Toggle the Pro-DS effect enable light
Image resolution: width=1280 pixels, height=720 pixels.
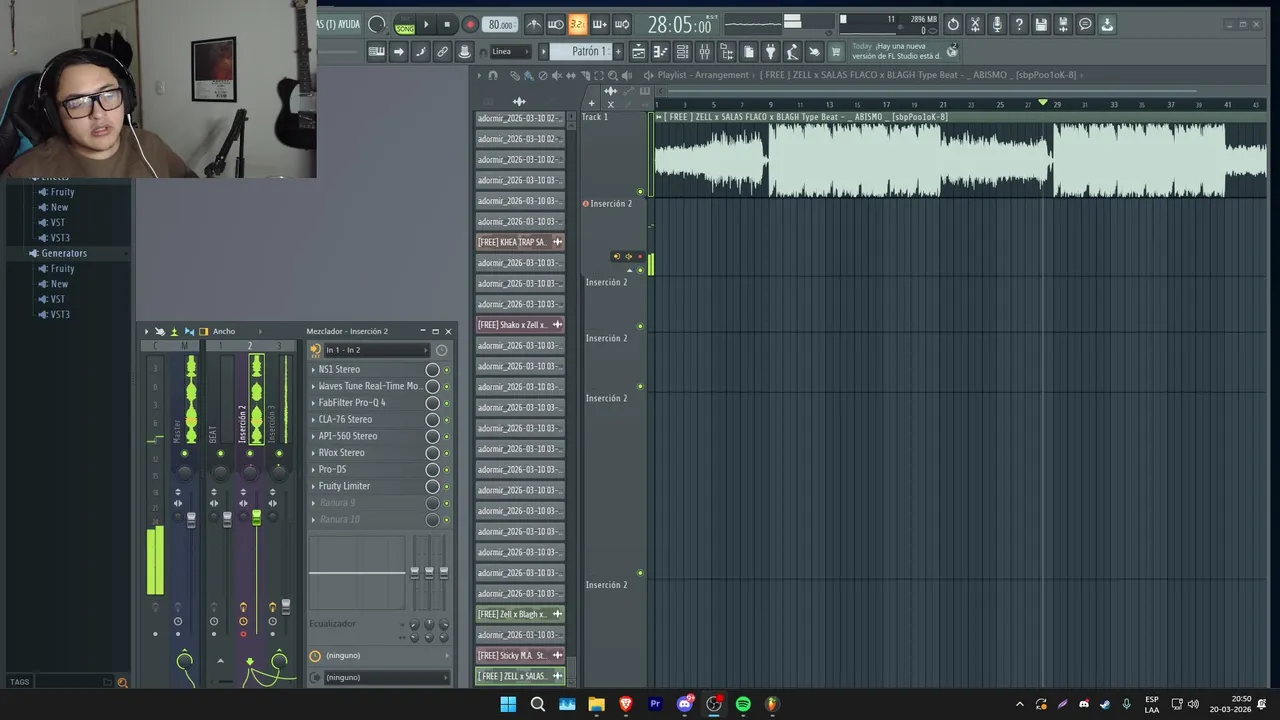tap(446, 470)
